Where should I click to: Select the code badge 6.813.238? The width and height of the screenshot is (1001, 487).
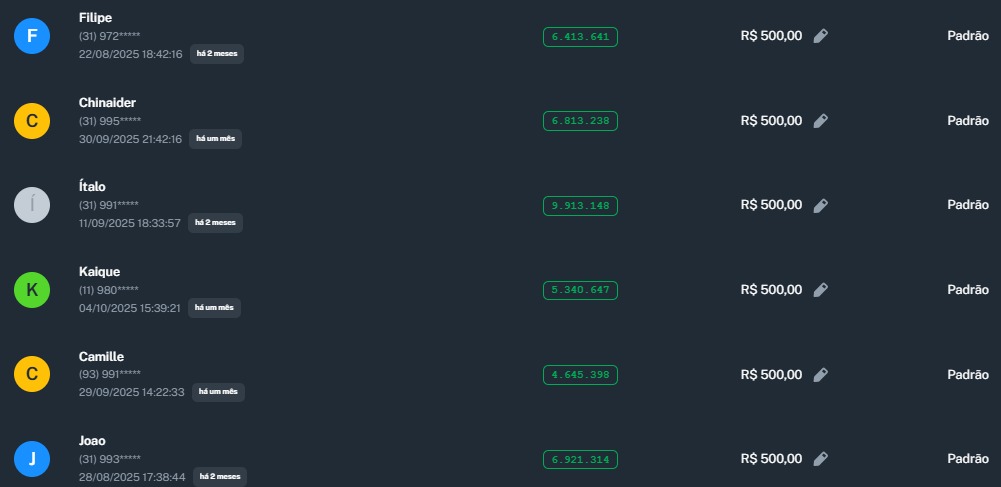[580, 121]
